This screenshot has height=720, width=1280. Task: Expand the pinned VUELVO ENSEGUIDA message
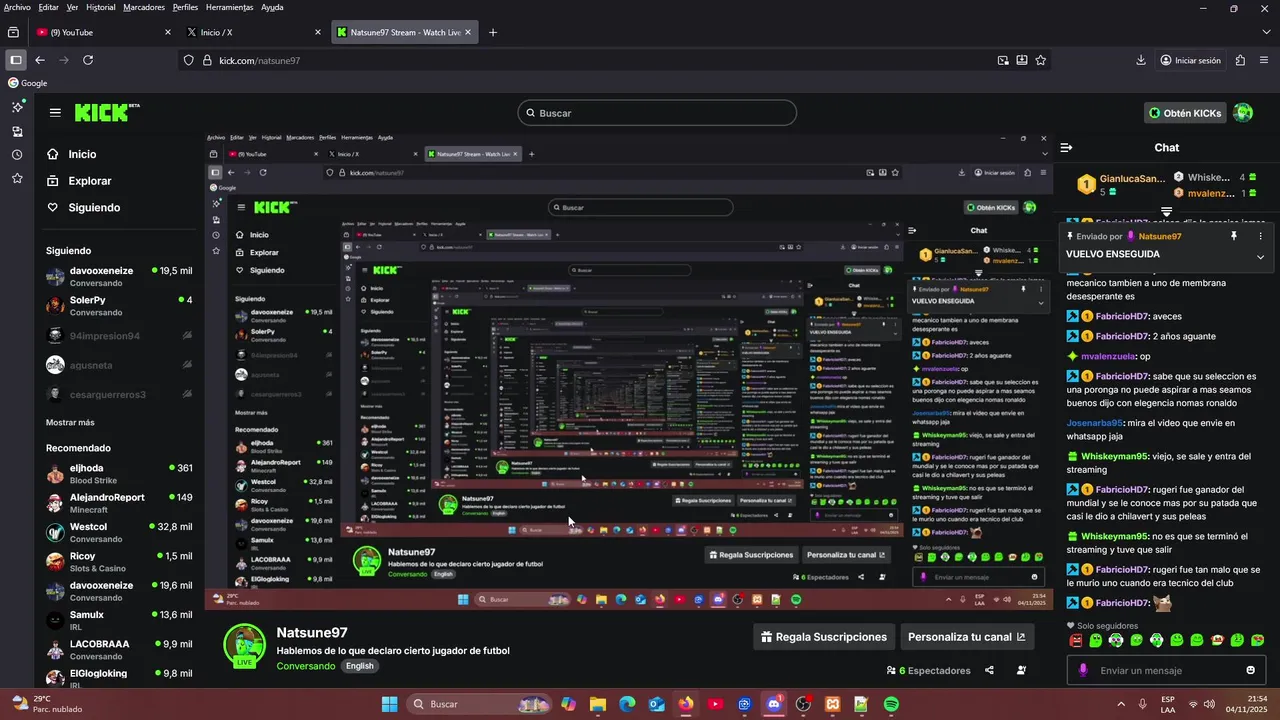(x=1260, y=257)
